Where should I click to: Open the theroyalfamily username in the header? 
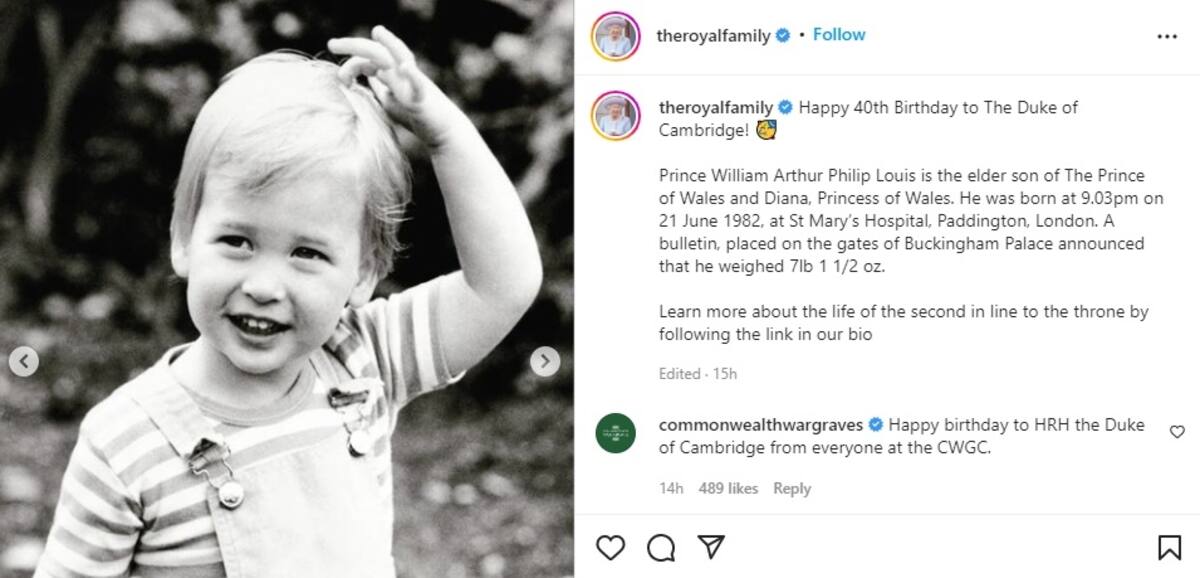[714, 36]
